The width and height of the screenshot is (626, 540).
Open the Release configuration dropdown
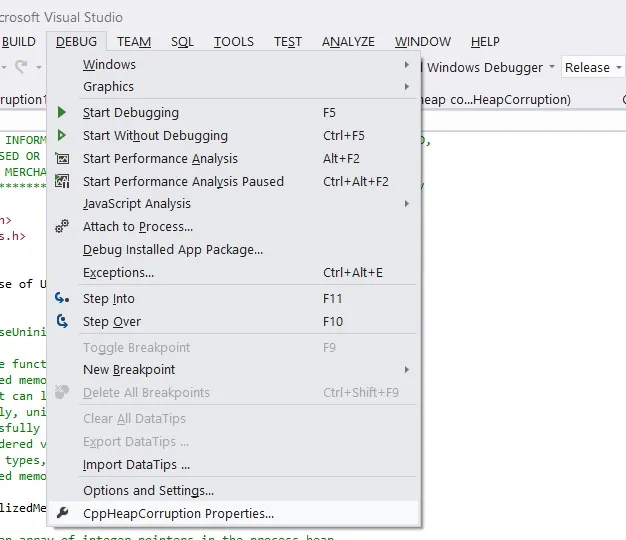[x=593, y=67]
